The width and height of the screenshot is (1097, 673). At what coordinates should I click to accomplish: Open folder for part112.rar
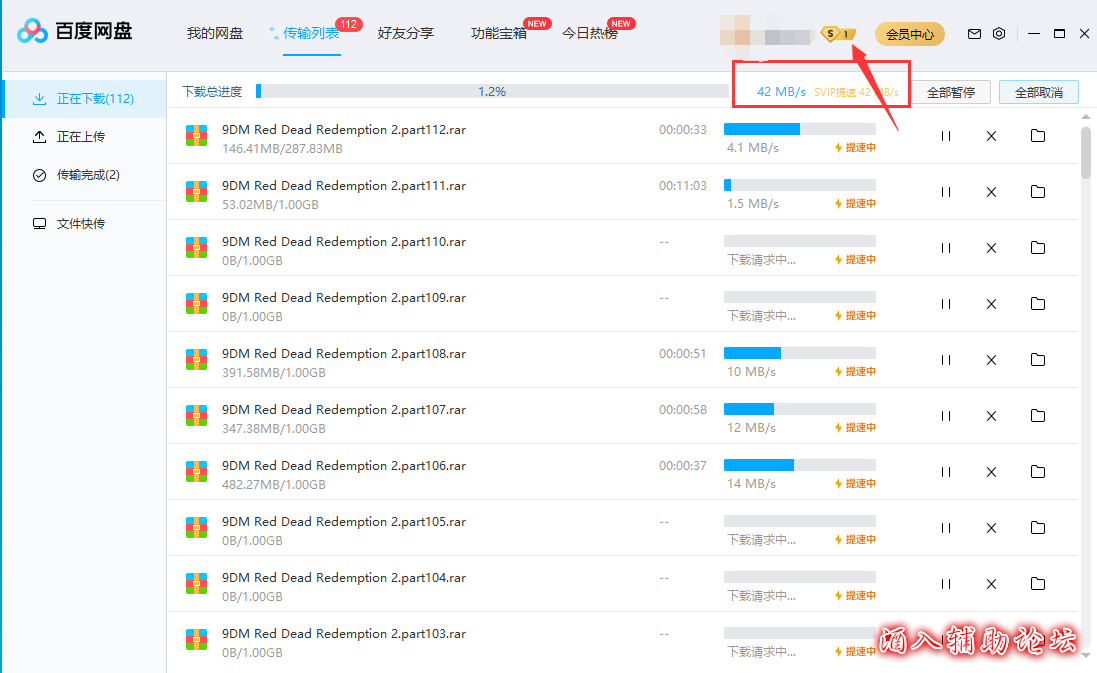click(x=1038, y=136)
